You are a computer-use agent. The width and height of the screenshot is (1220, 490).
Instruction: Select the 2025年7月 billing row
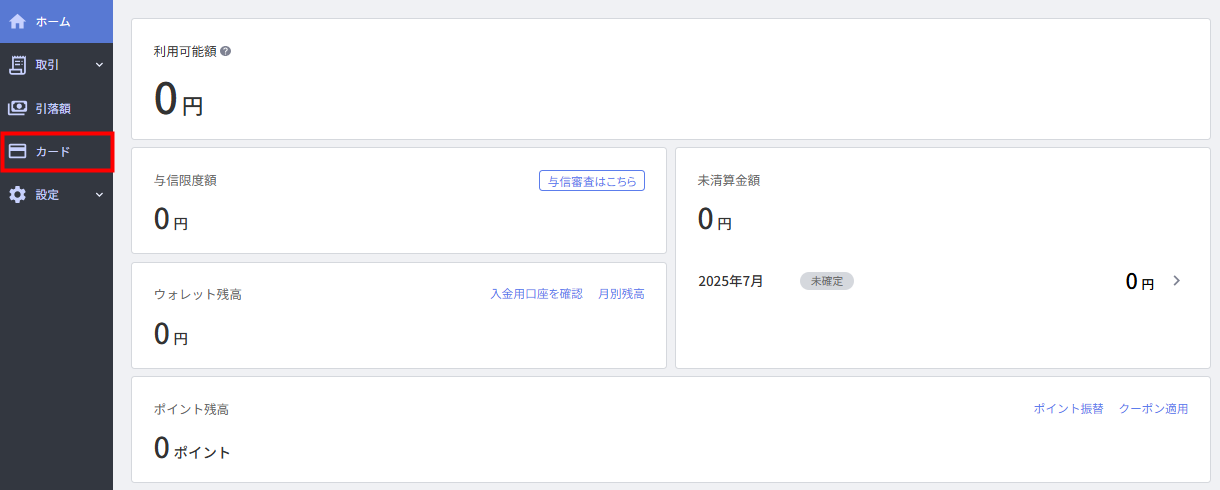(943, 281)
